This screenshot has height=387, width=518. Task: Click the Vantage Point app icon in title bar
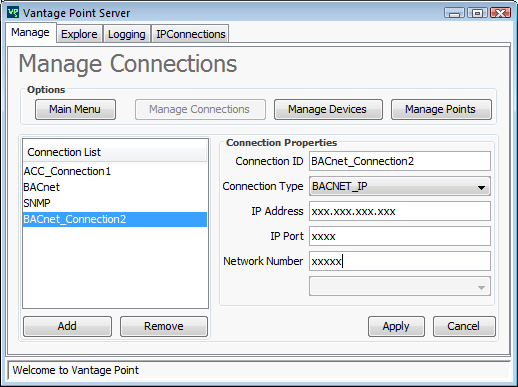pyautogui.click(x=13, y=13)
